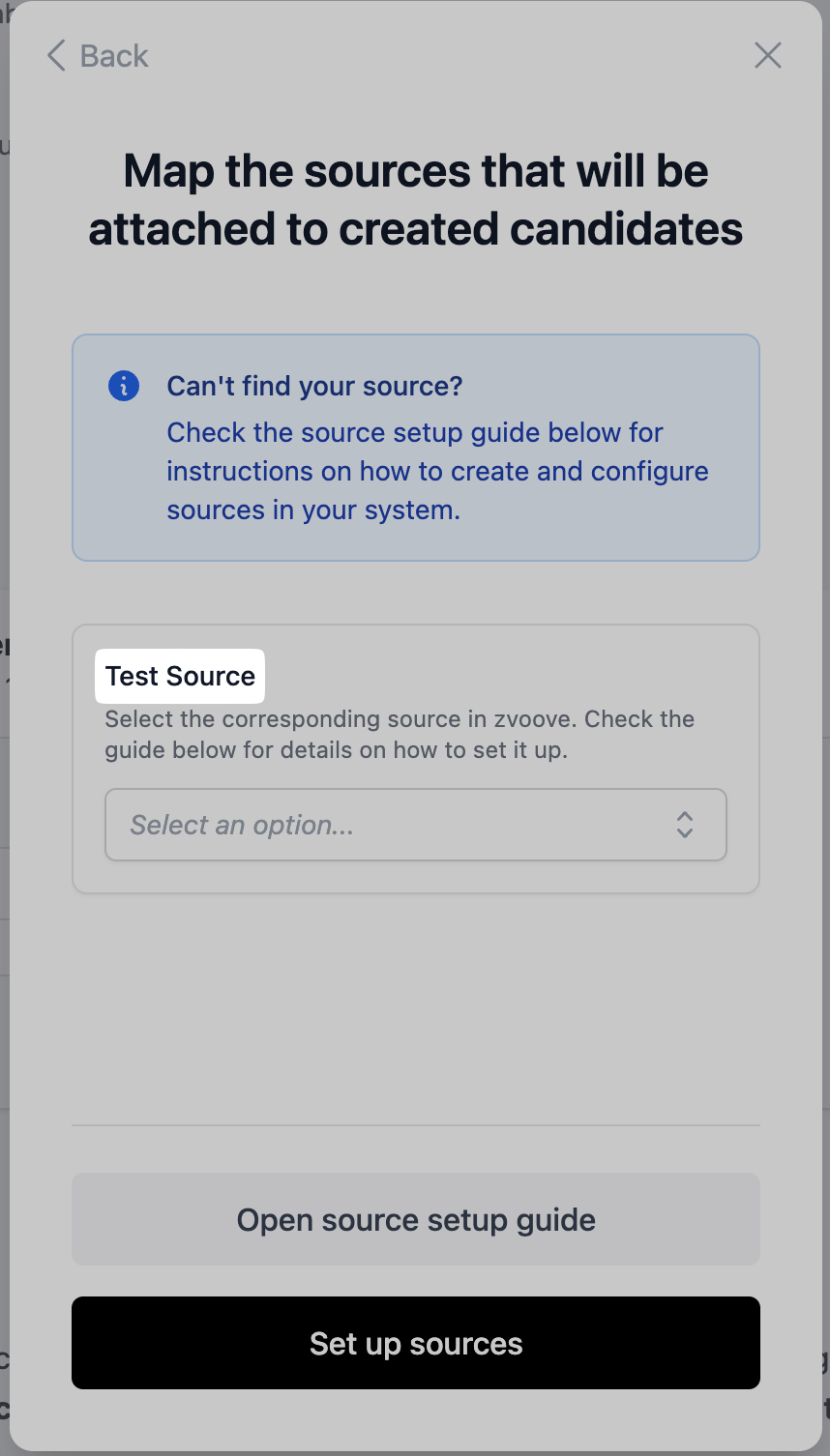Click the word "candidates" in the heading
This screenshot has height=1456, width=830.
tap(626, 229)
